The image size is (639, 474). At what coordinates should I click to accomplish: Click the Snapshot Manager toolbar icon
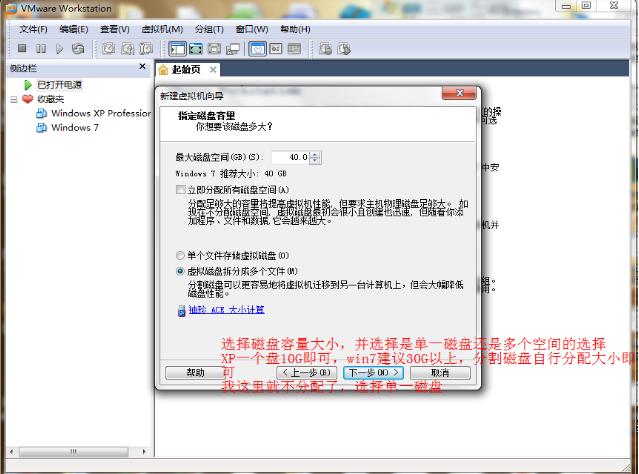click(x=146, y=49)
